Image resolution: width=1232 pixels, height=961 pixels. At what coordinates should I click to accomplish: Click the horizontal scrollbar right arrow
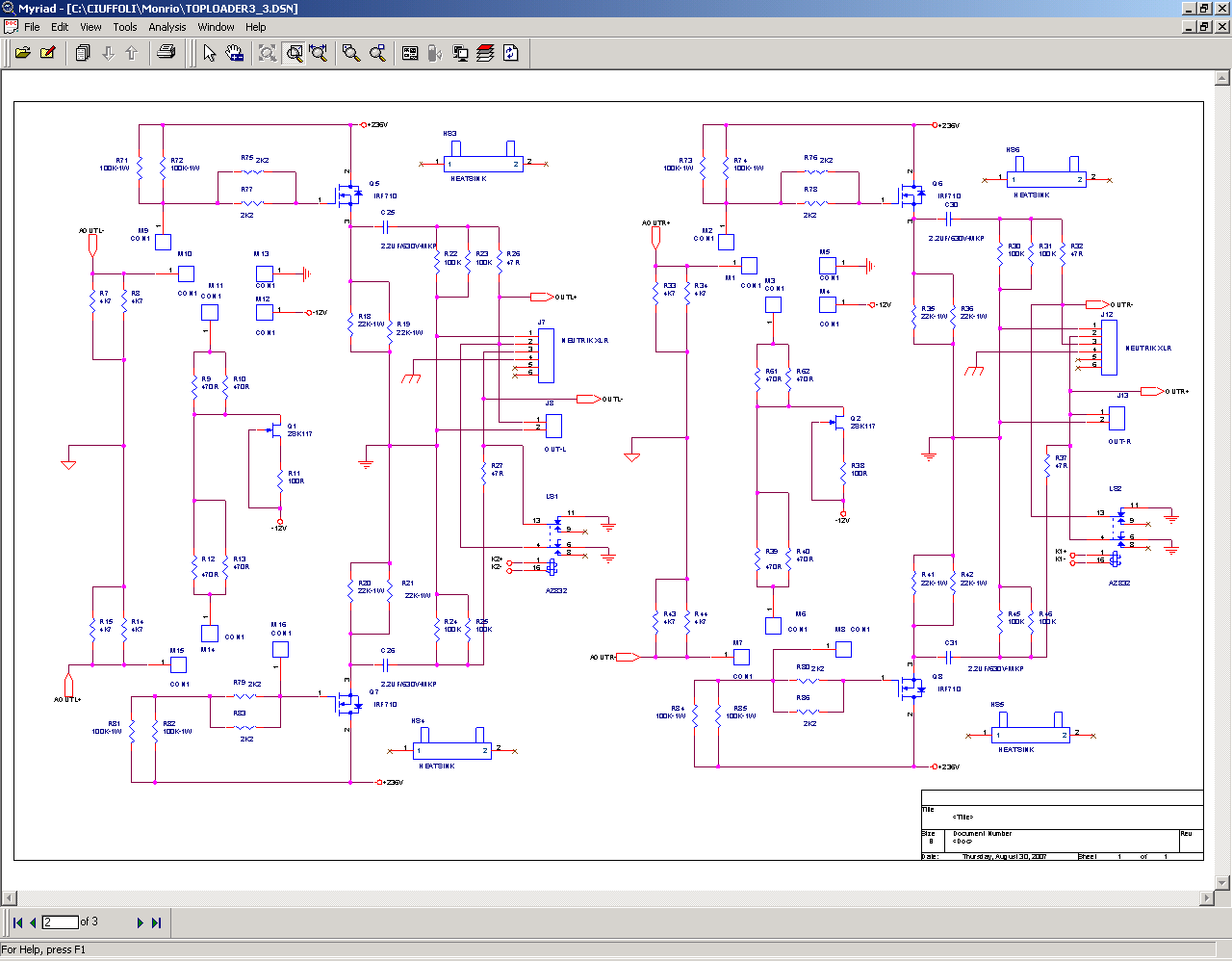click(x=1207, y=897)
